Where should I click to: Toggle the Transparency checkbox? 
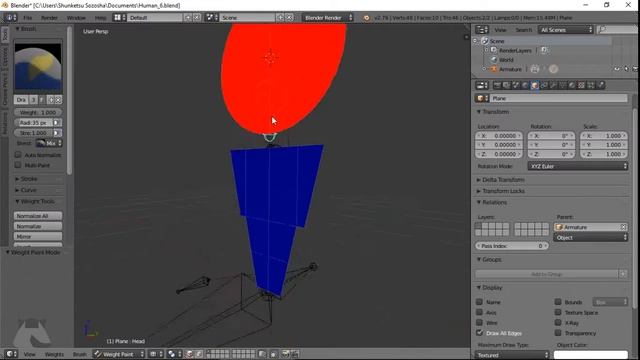pyautogui.click(x=558, y=333)
